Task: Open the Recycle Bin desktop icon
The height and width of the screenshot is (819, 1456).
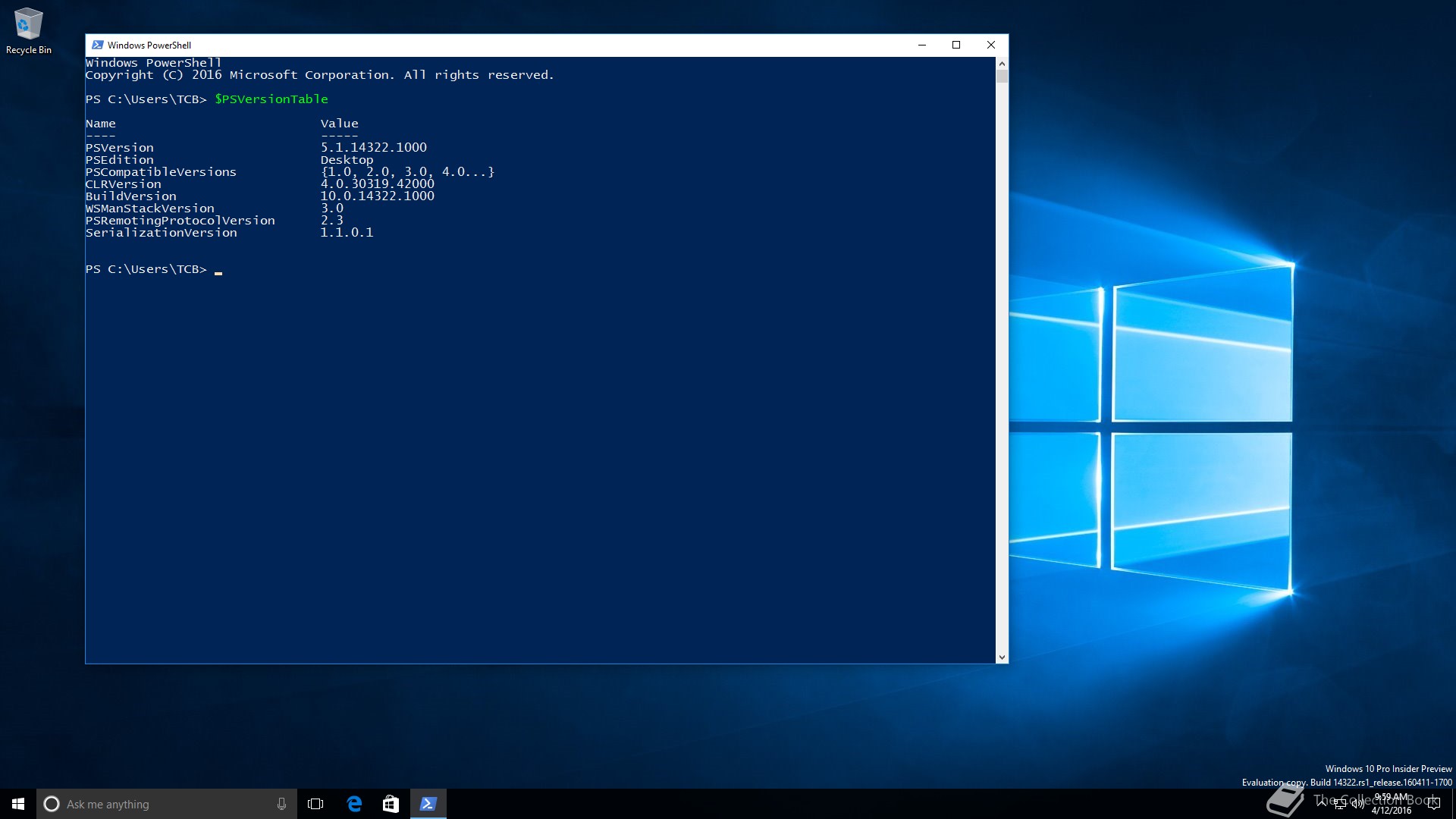Action: [x=28, y=31]
